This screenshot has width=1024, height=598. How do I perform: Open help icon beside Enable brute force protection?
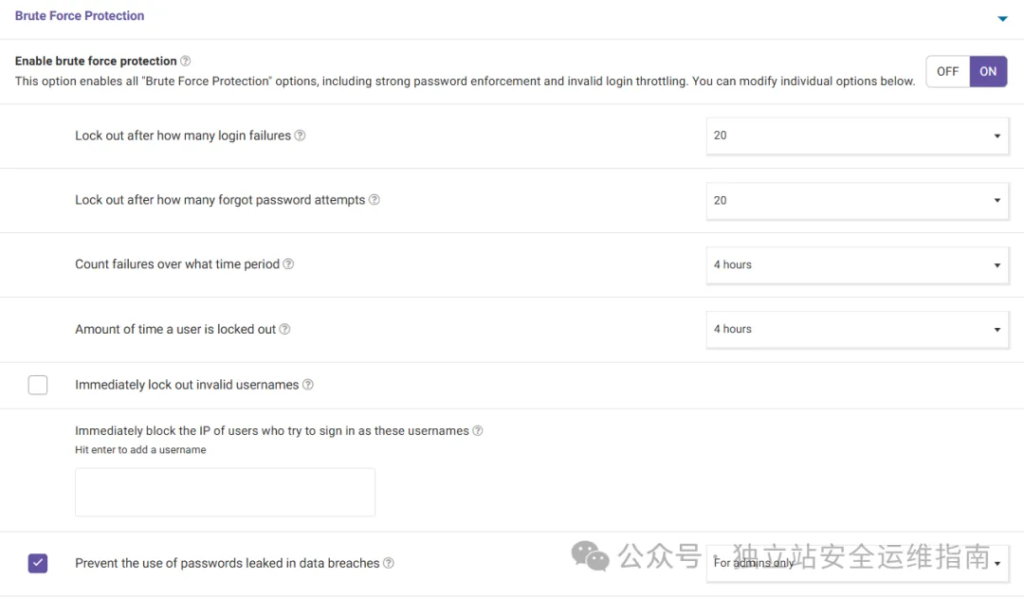point(185,61)
